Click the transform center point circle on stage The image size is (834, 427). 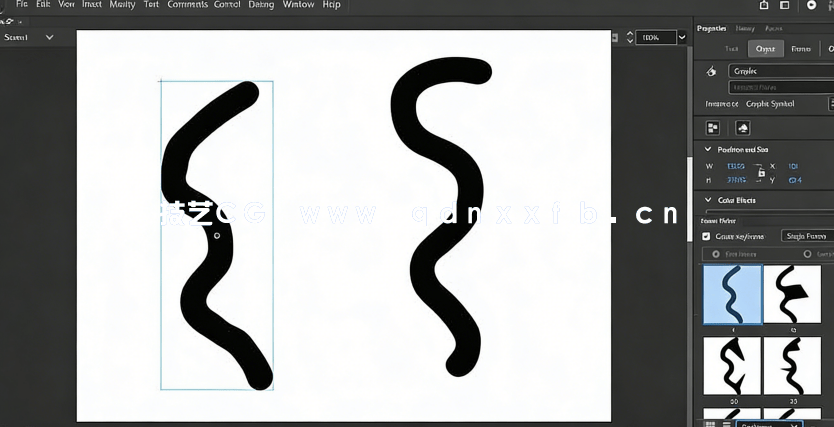(x=216, y=235)
